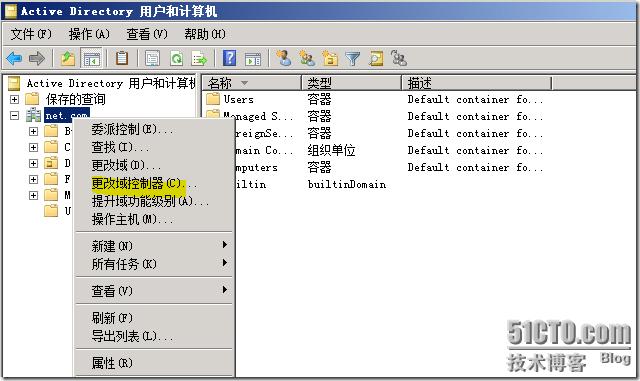Expand the B folder under net.com

tap(33, 131)
